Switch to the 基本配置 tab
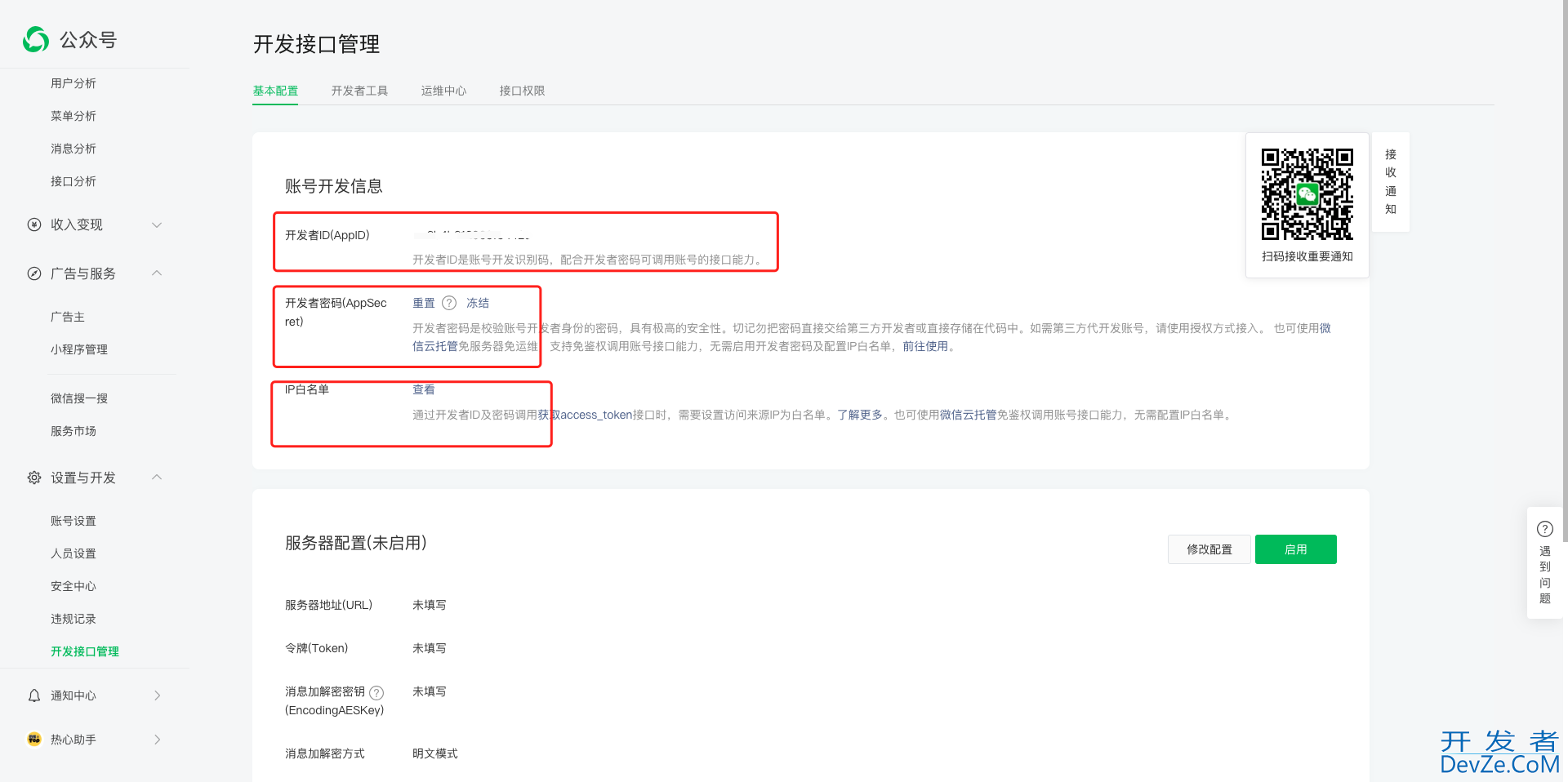This screenshot has height=782, width=1568. [275, 91]
